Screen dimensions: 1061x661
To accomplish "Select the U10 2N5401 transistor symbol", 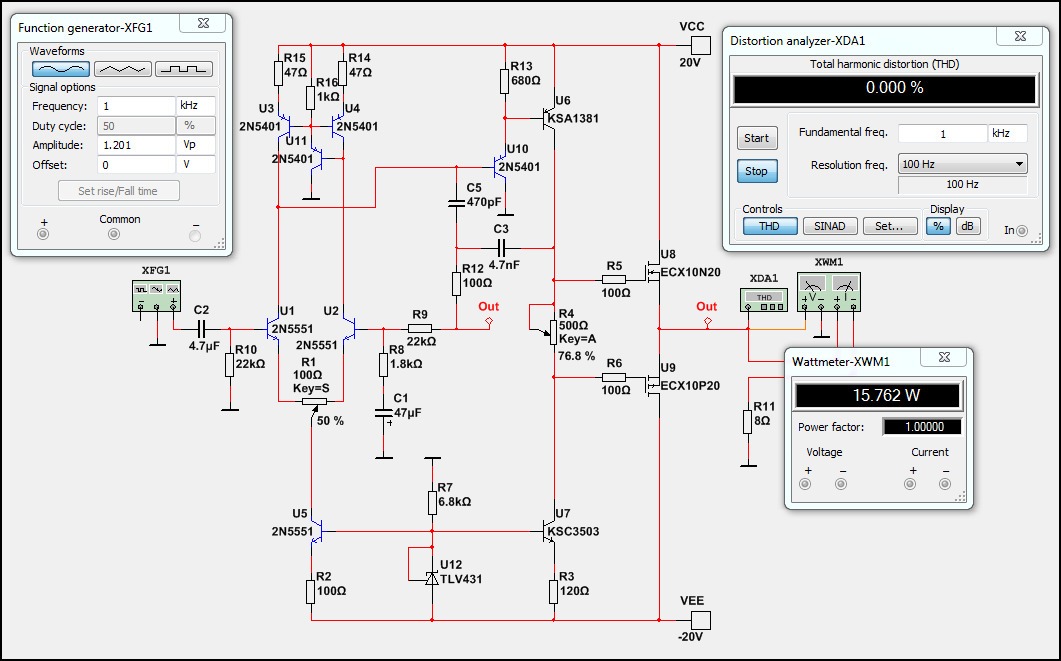I will [501, 166].
